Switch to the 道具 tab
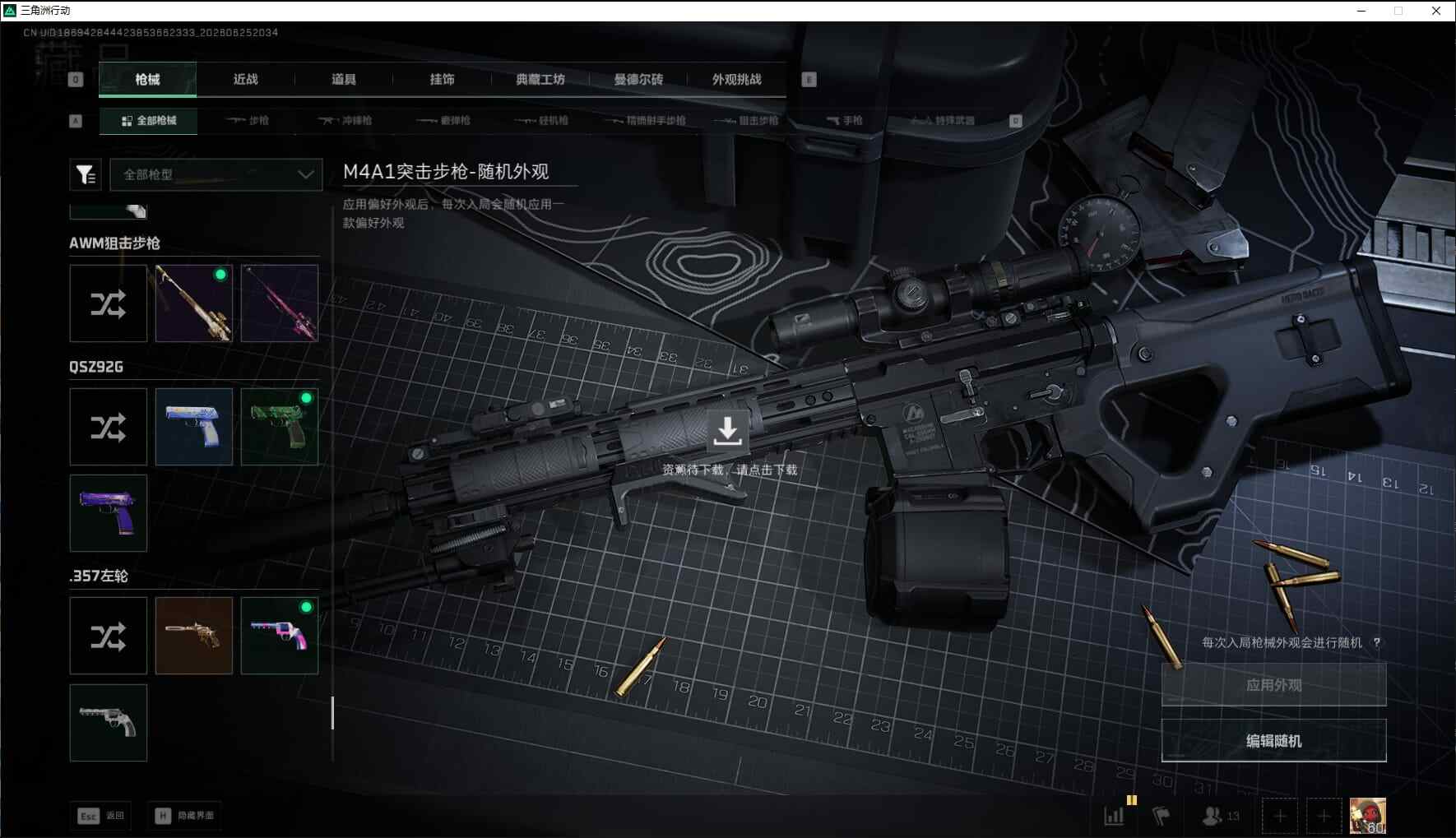 [x=344, y=80]
